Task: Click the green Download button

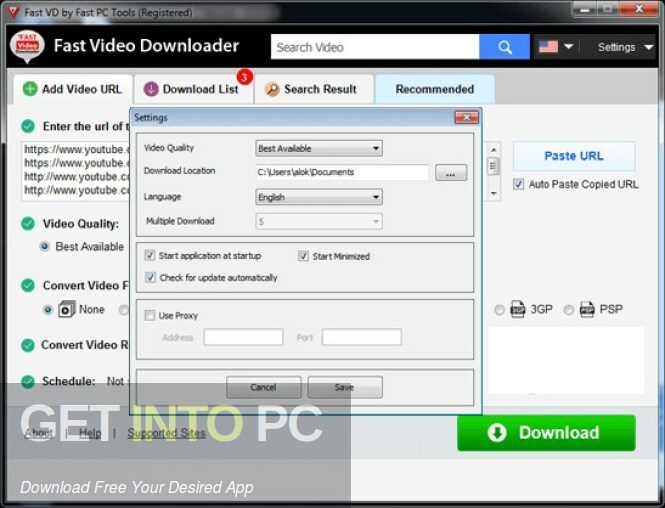Action: click(x=546, y=433)
